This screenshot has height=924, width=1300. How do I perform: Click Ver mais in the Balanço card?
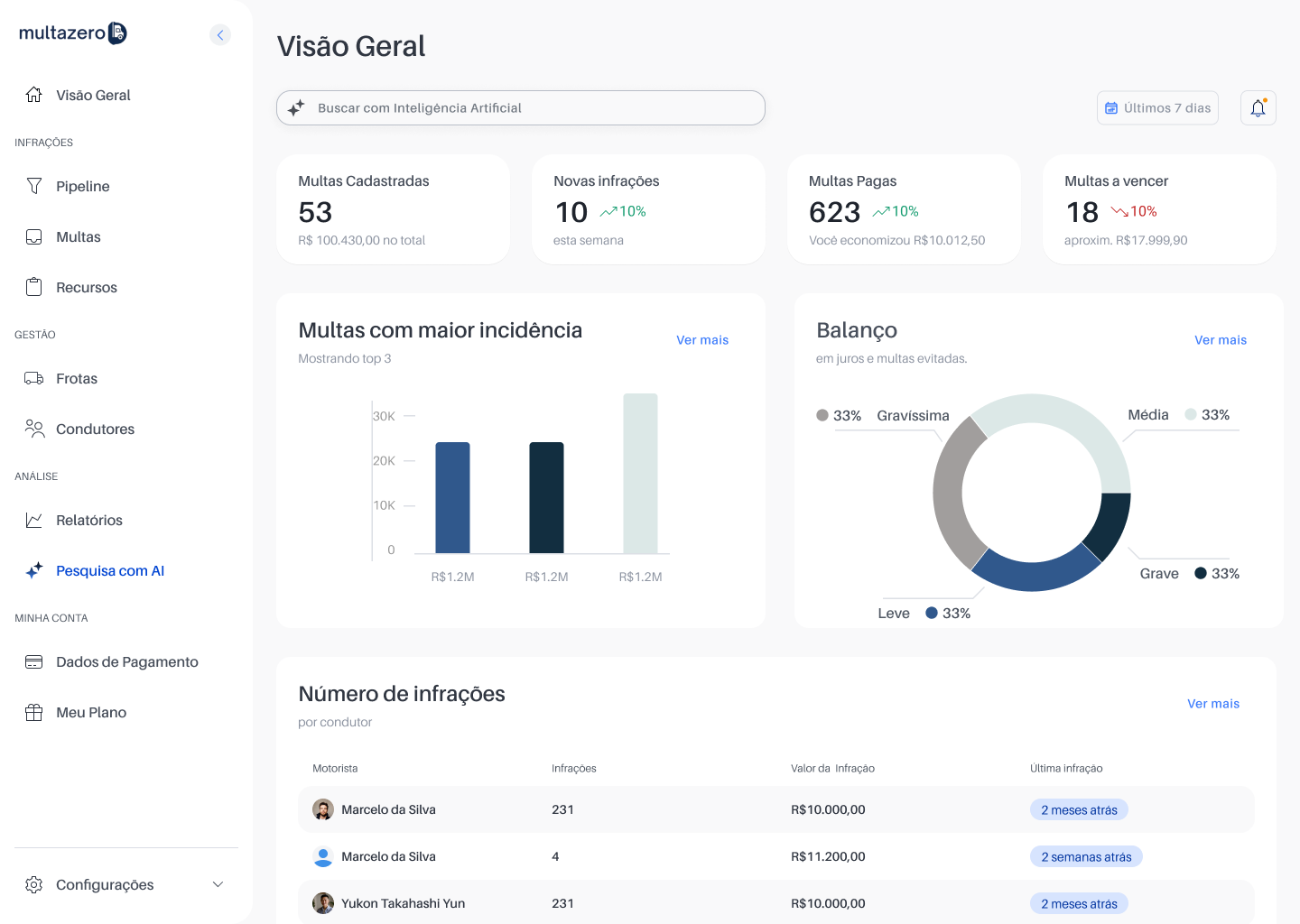(1220, 340)
